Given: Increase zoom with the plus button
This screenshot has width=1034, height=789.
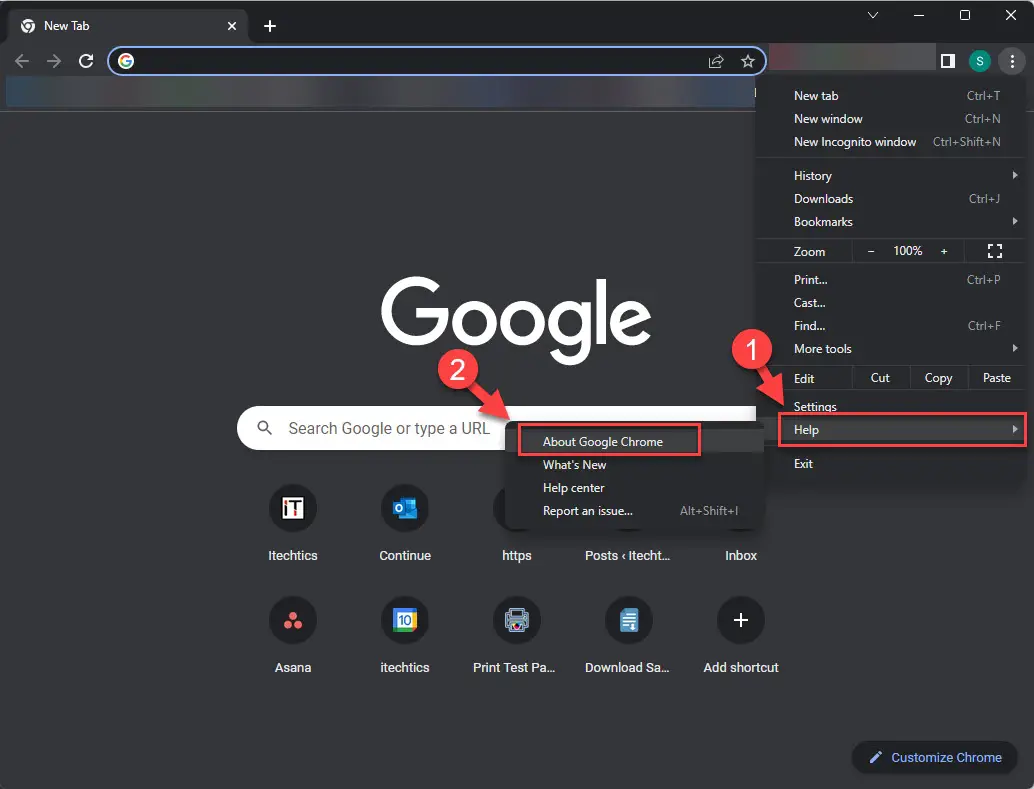Looking at the screenshot, I should click(x=944, y=251).
